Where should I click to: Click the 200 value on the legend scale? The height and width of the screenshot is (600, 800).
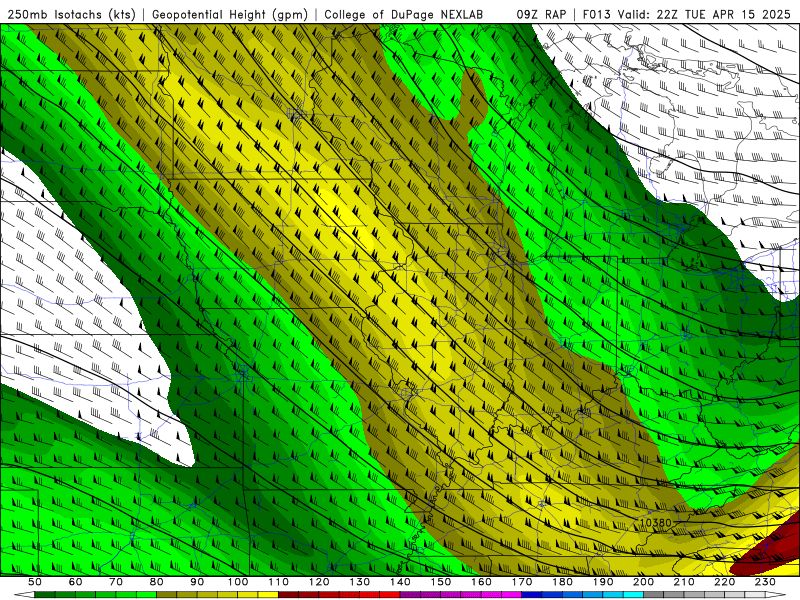(x=643, y=582)
